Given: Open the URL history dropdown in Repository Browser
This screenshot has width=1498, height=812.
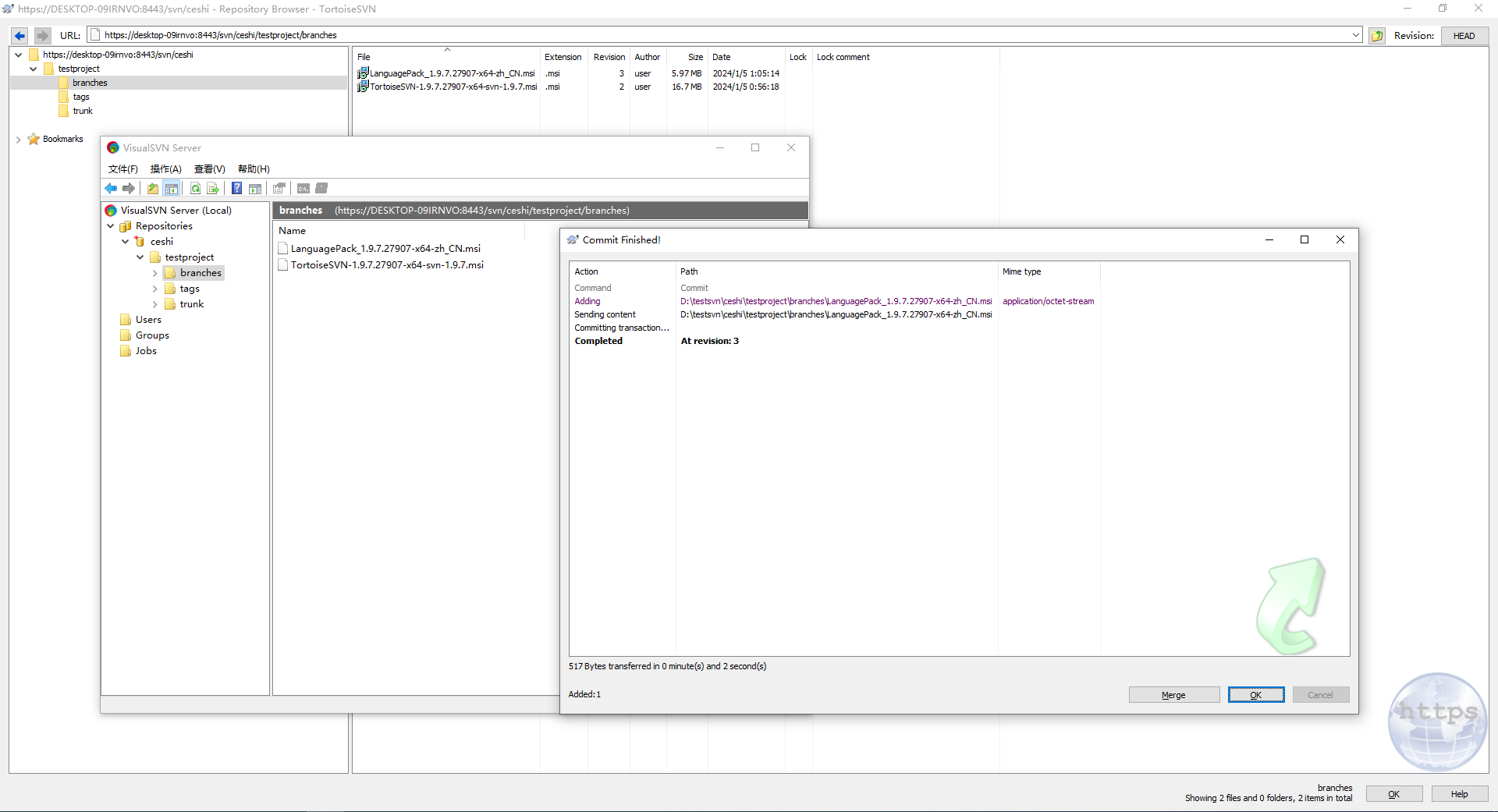Looking at the screenshot, I should (x=1356, y=35).
